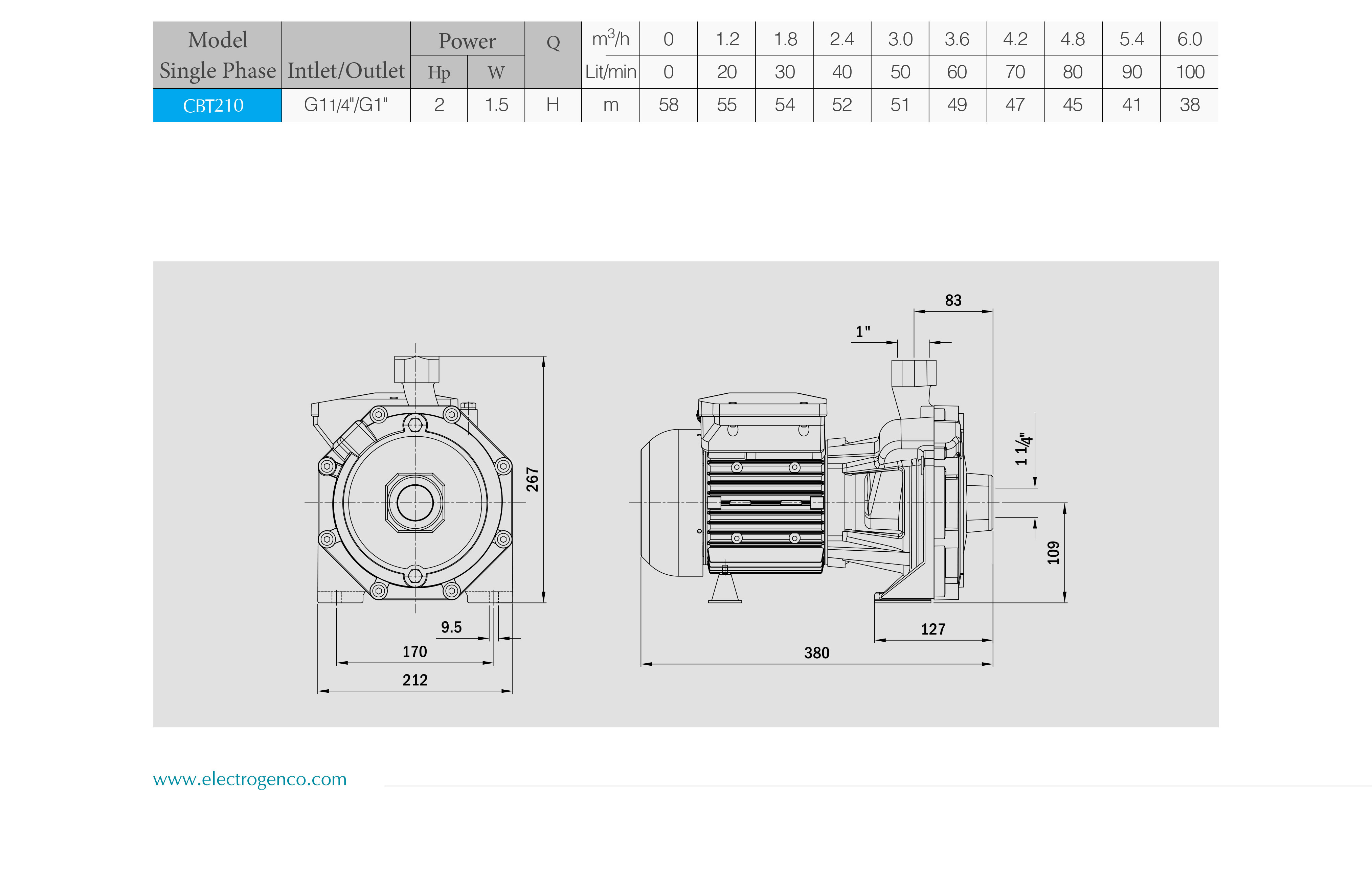Click the 6.0 m3/h flow value
The width and height of the screenshot is (1372, 873).
coord(1189,39)
